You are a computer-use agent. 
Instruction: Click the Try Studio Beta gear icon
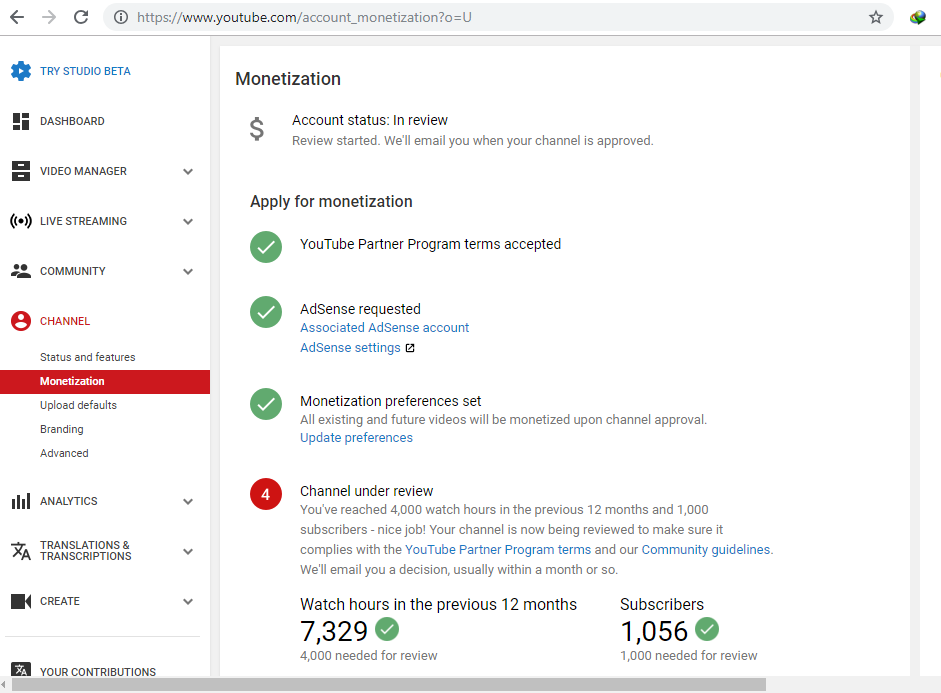[x=21, y=71]
